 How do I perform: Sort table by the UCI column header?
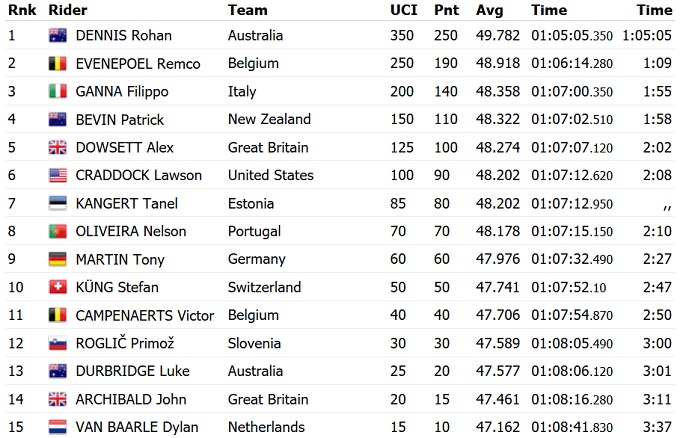[x=403, y=10]
